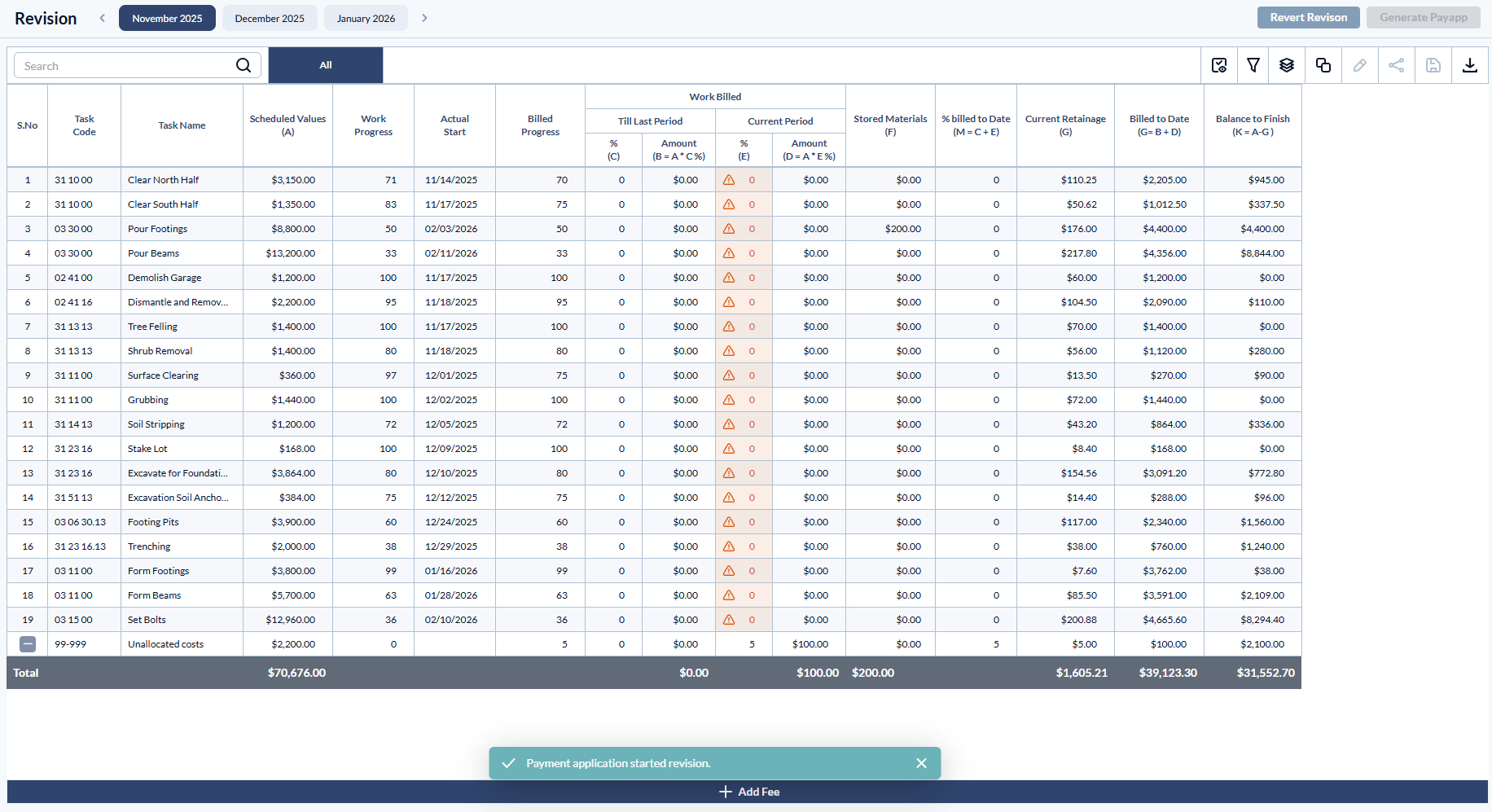Go to next months with right chevron
Screen dimensions: 1492x812
(424, 18)
